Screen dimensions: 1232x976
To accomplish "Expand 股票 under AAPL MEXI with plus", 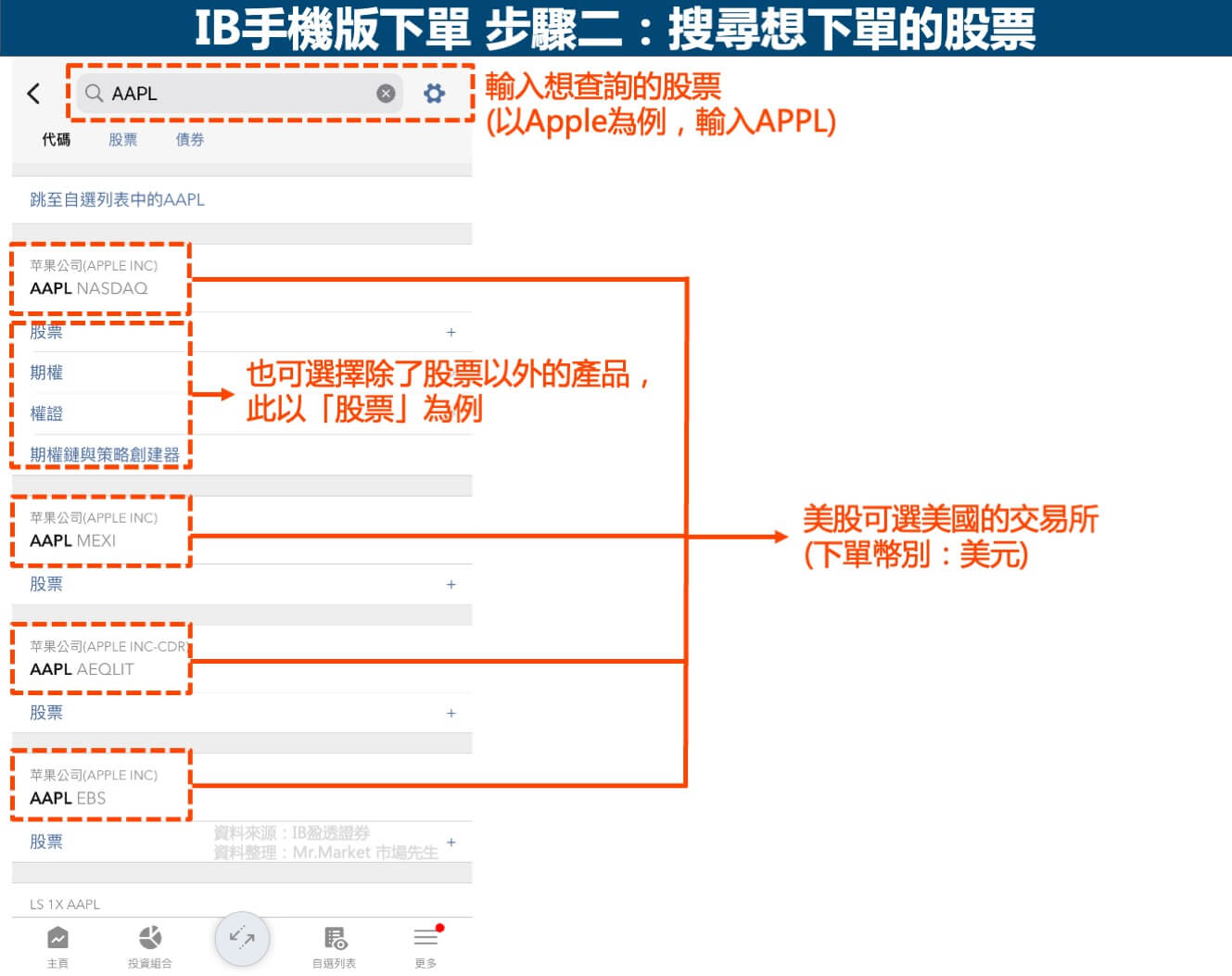I will (x=451, y=584).
